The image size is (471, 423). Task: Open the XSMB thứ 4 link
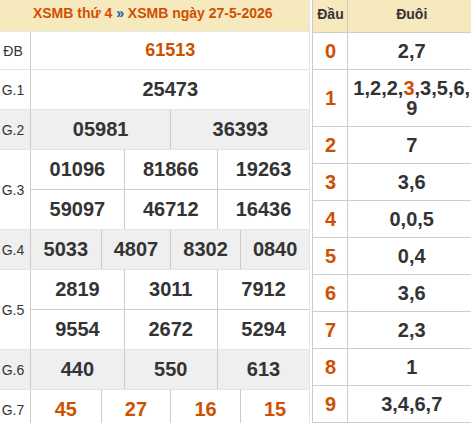click(73, 13)
